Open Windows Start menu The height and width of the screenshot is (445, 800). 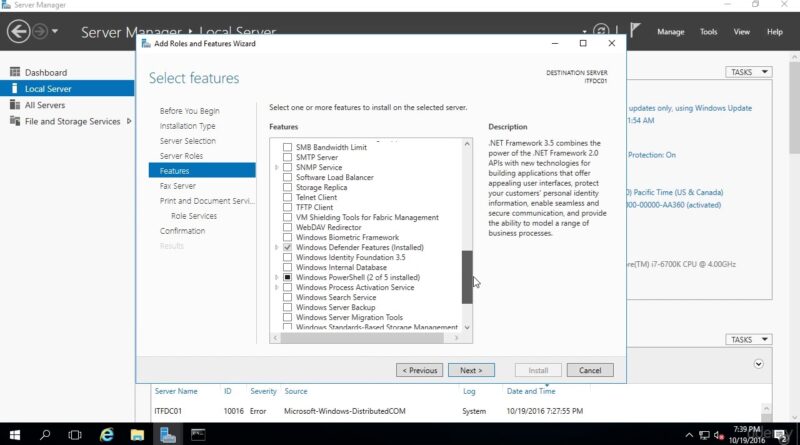pyautogui.click(x=15, y=435)
